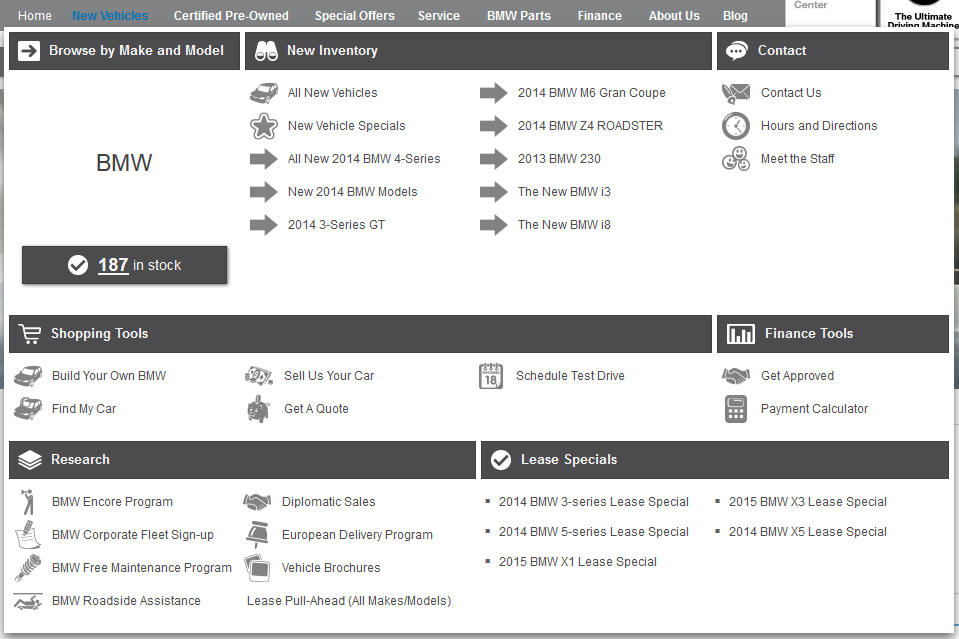Viewport: 959px width, 639px height.
Task: Click the pushpin icon beside European Delivery Program
Action: 257,535
